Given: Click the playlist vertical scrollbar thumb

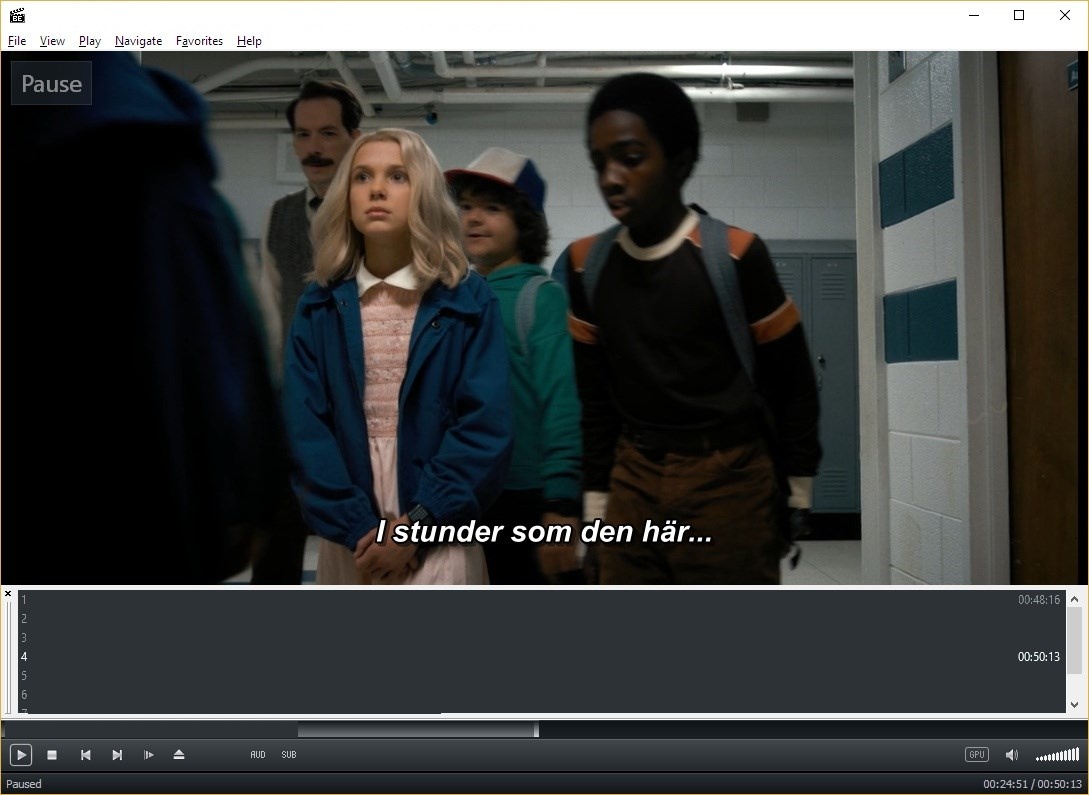Looking at the screenshot, I should pos(1074,640).
